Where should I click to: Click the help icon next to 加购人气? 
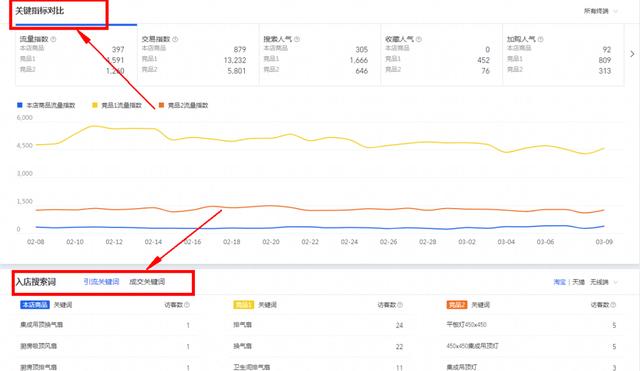[x=540, y=40]
